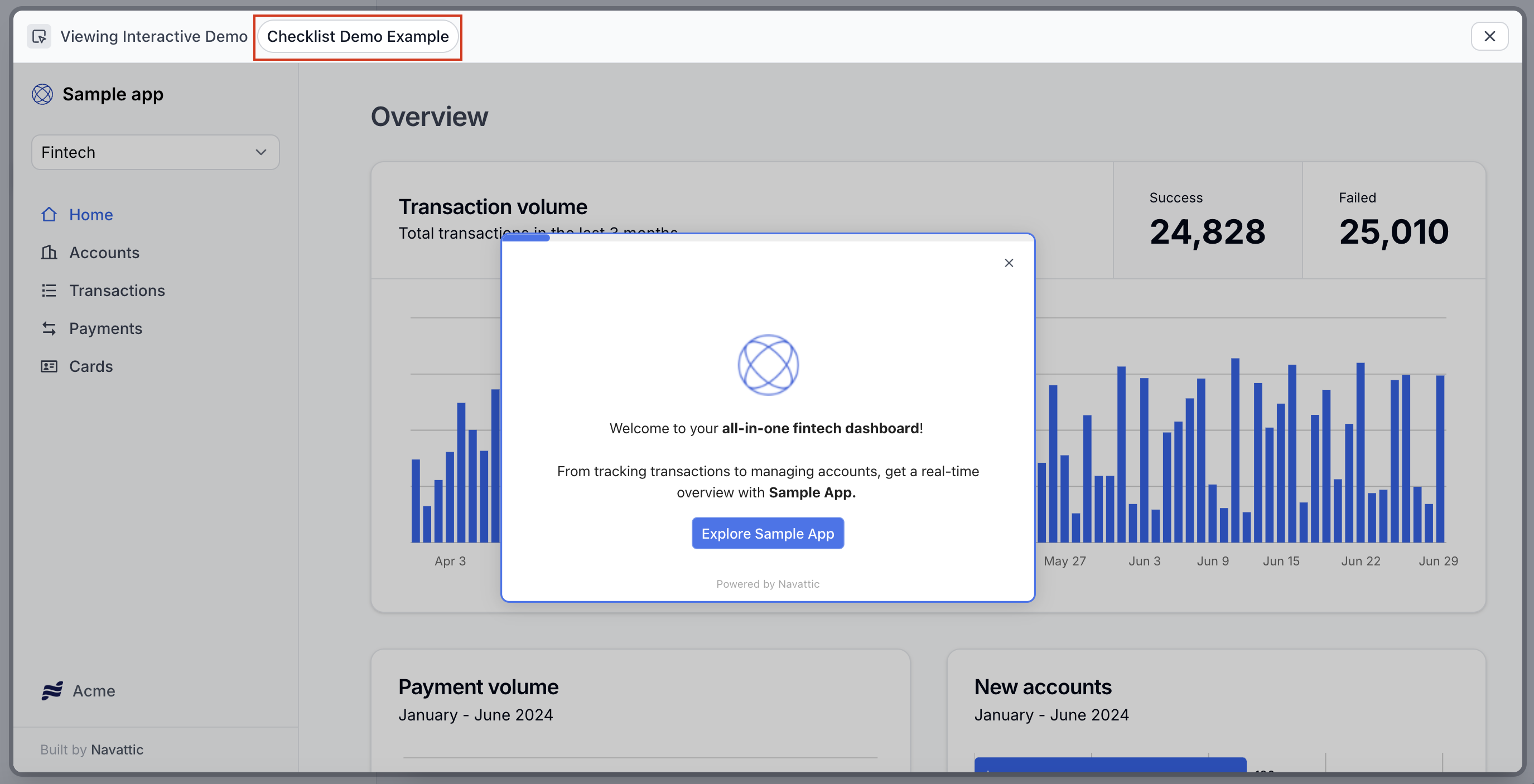Screen dimensions: 1534x784
Task: Click the Payments swap arrows icon
Action: [x=49, y=328]
